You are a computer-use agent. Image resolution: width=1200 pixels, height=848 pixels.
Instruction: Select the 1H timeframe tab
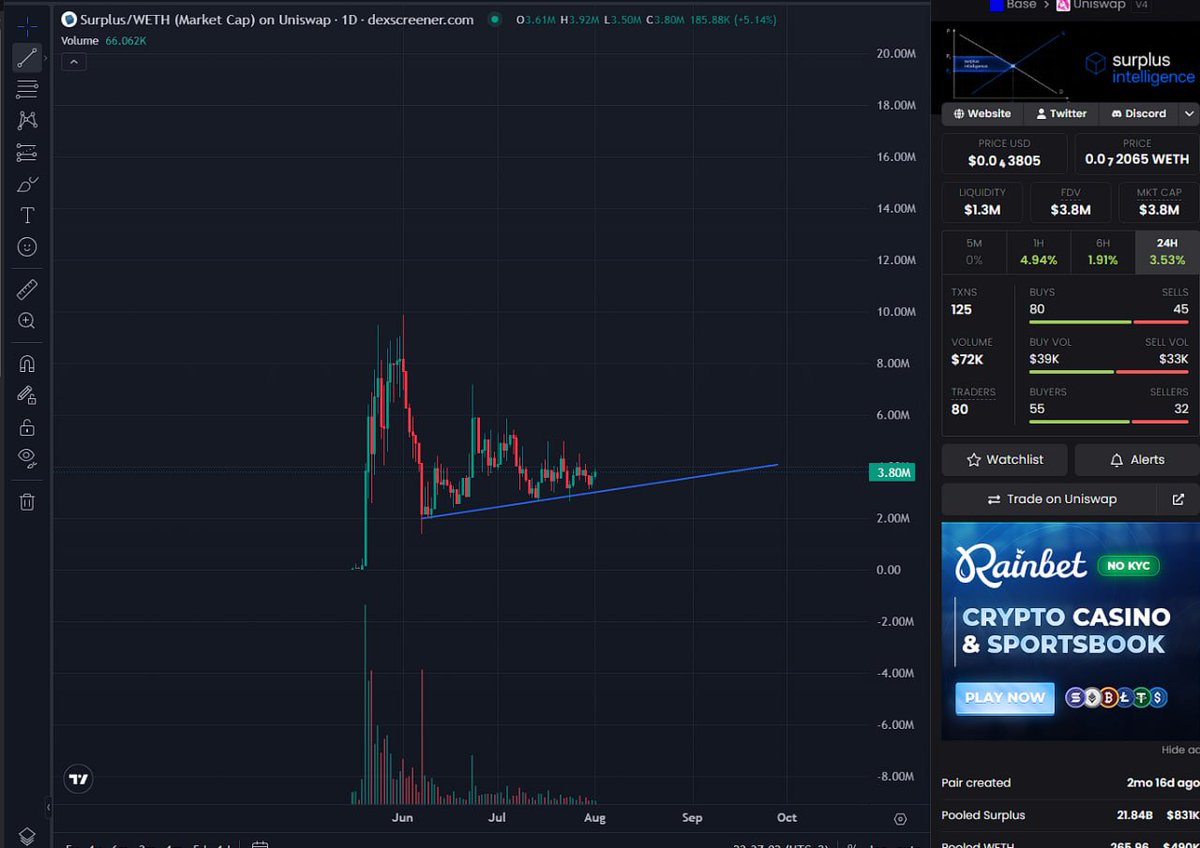1038,252
